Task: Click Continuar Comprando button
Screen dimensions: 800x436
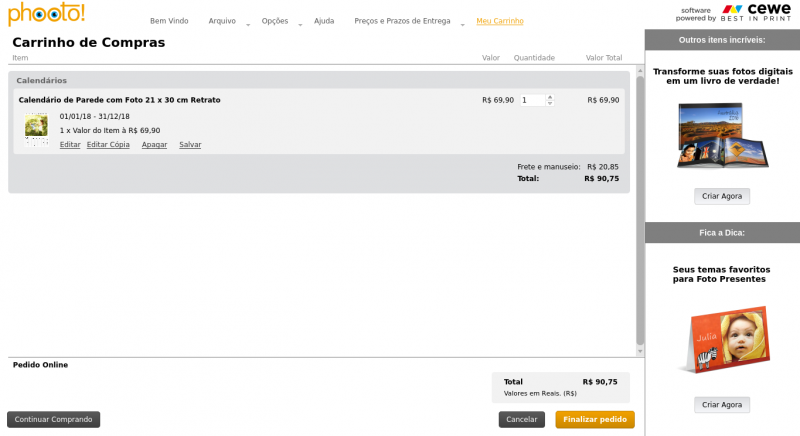Action: [54, 420]
